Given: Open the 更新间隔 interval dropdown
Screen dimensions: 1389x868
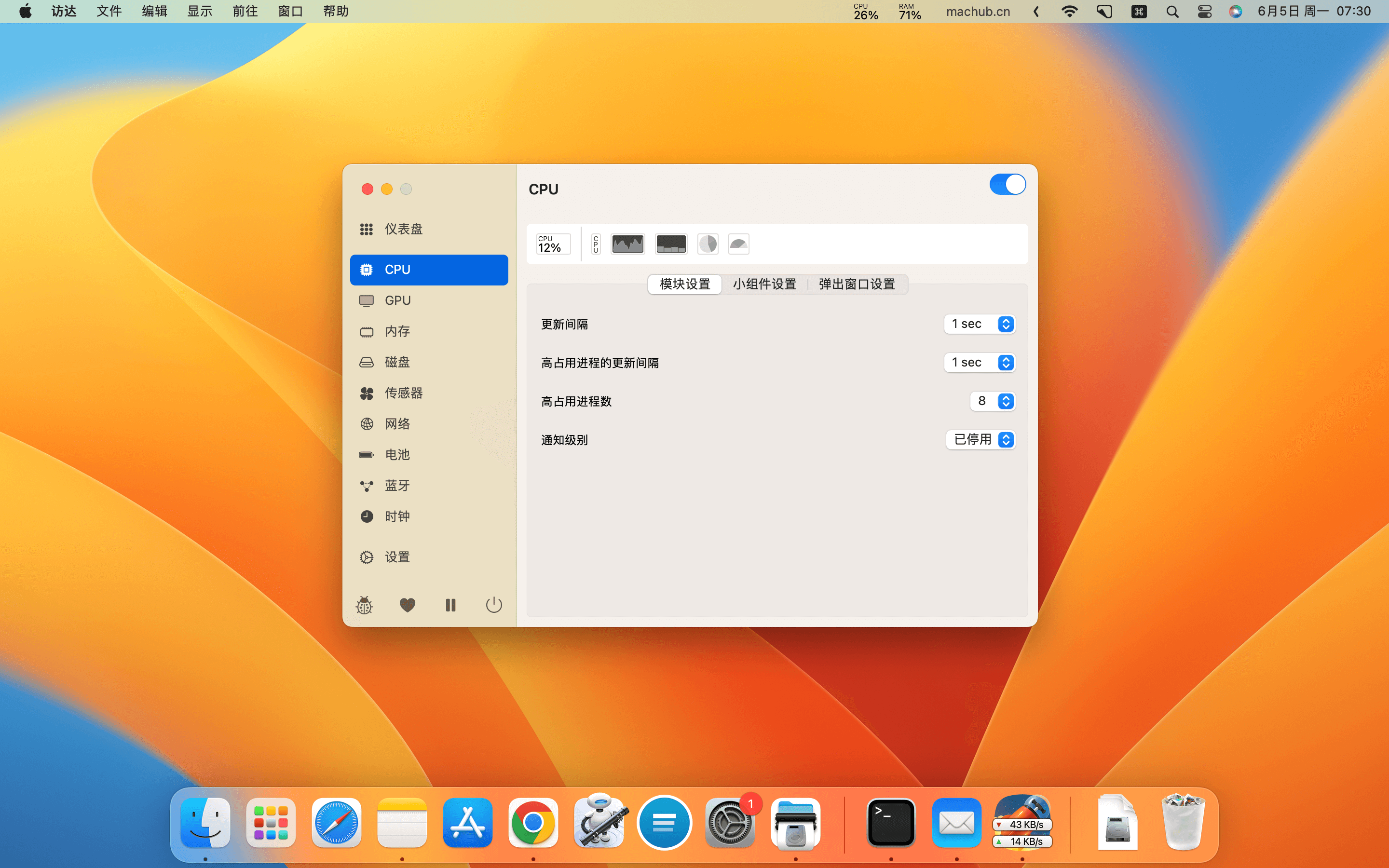Looking at the screenshot, I should (980, 324).
